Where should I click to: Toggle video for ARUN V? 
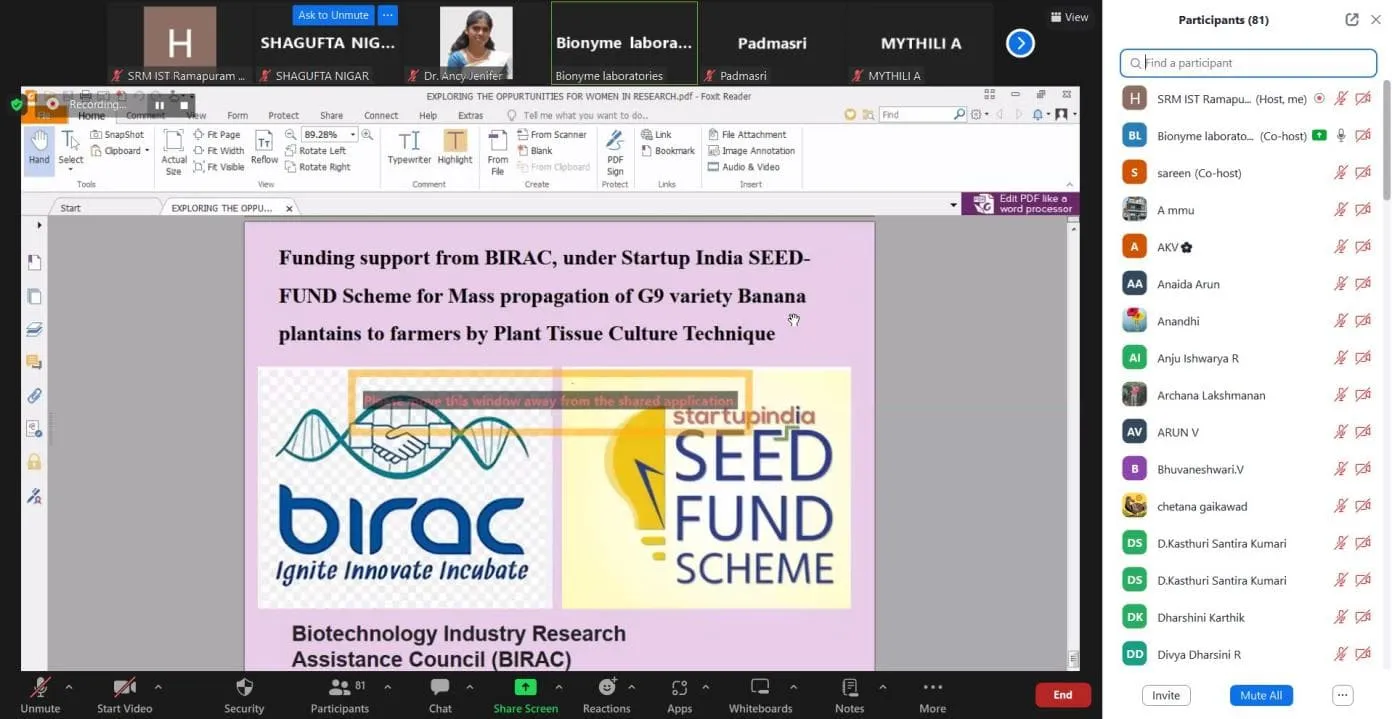(x=1363, y=432)
